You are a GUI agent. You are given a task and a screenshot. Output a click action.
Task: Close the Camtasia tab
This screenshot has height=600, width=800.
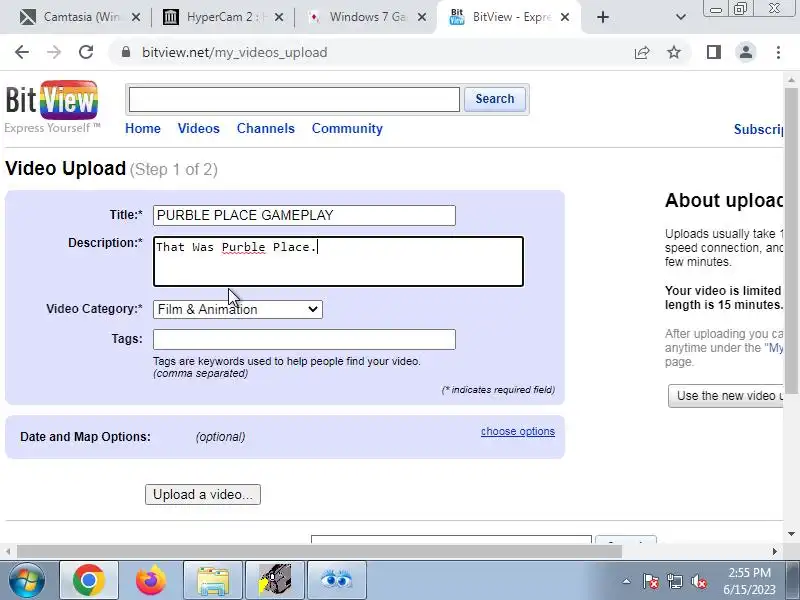[x=136, y=17]
